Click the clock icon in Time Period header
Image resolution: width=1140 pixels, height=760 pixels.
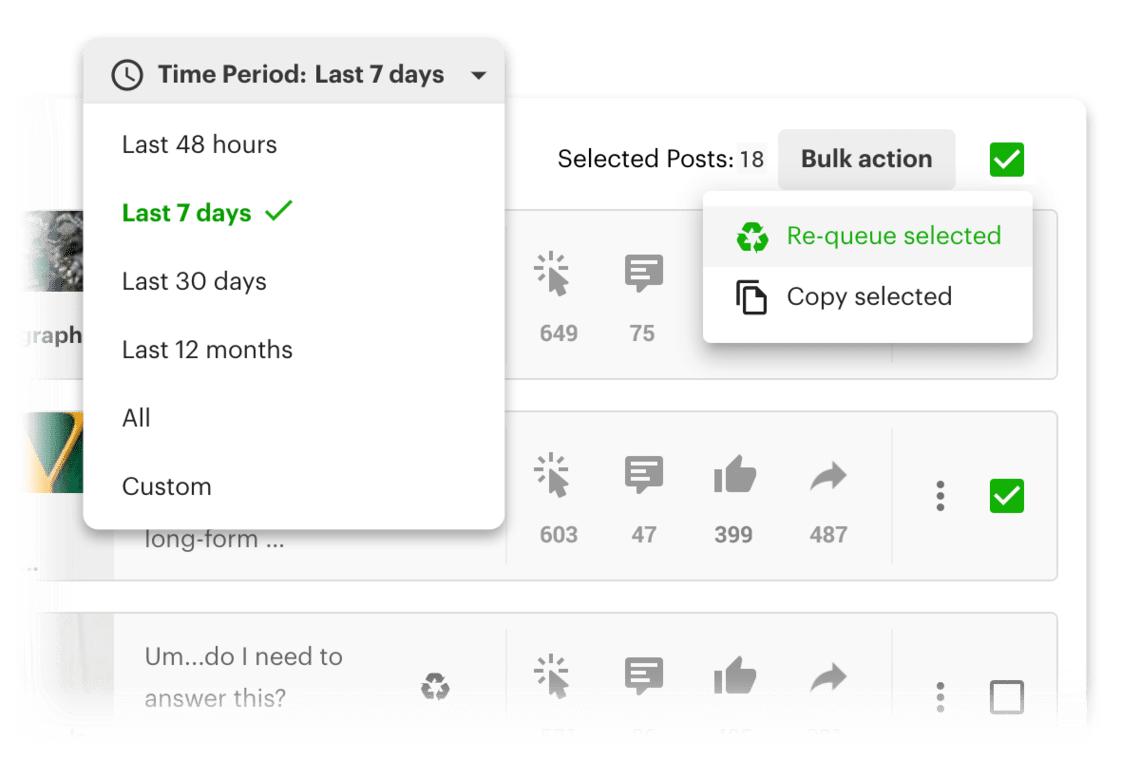128,74
